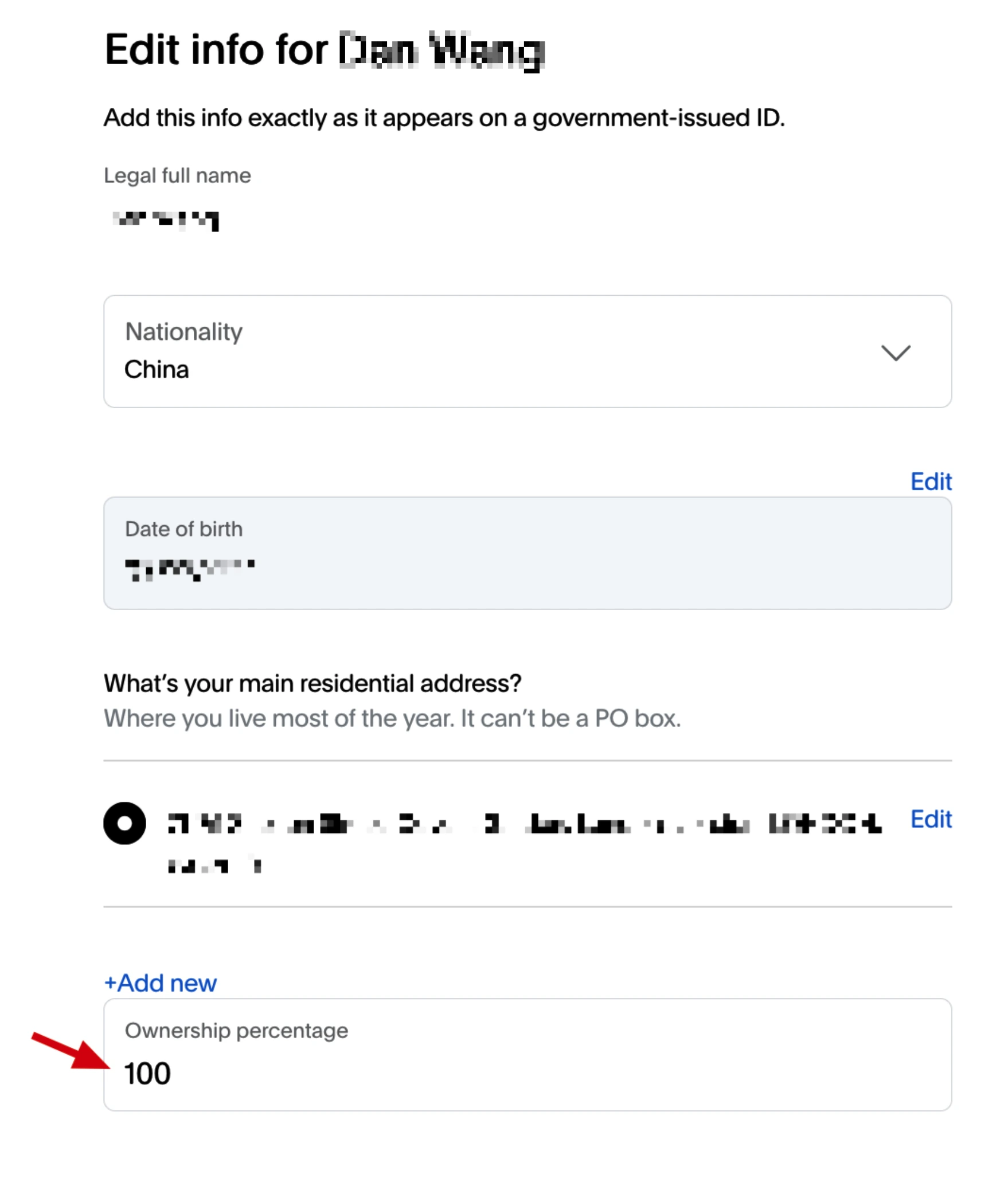Click 'What's your main residential address?' heading

[312, 683]
